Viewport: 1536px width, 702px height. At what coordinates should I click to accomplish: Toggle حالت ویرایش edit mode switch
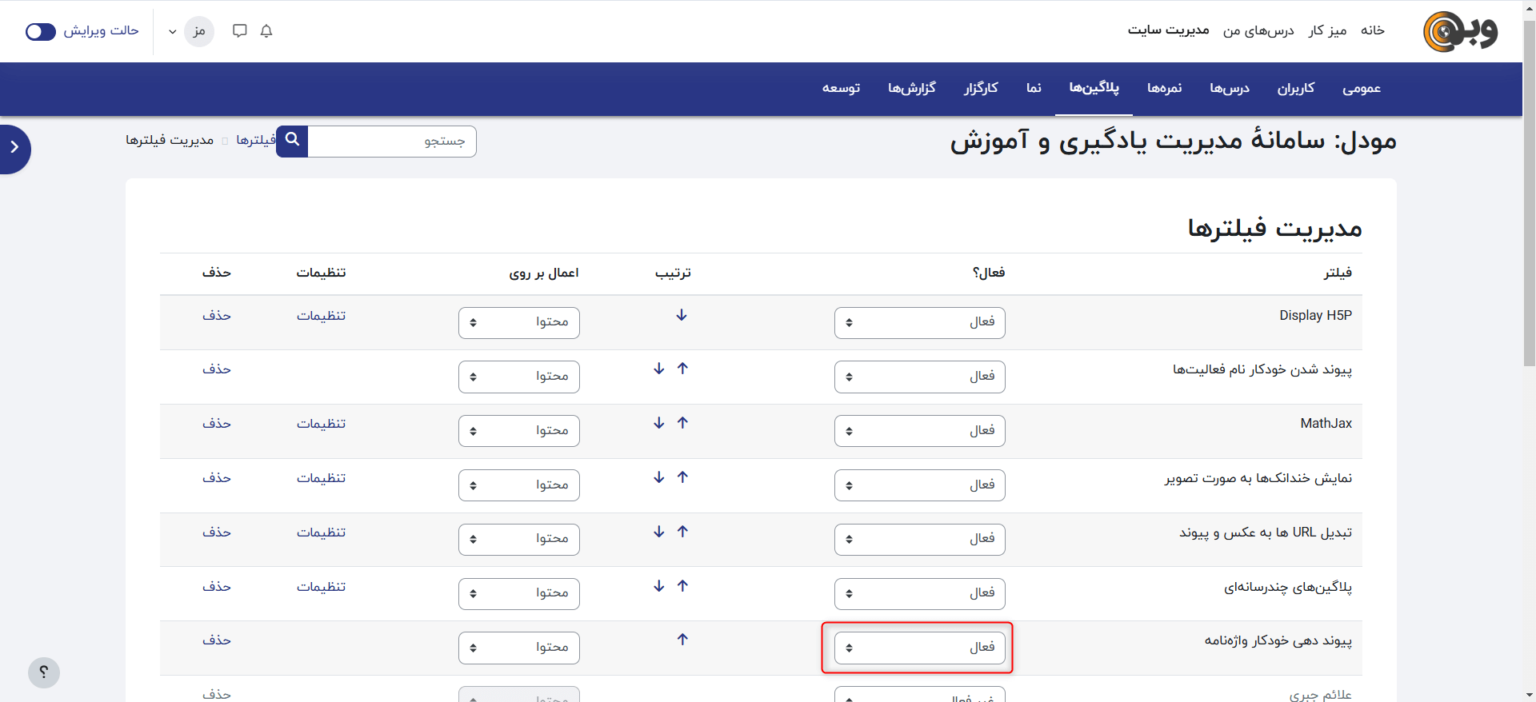point(41,31)
